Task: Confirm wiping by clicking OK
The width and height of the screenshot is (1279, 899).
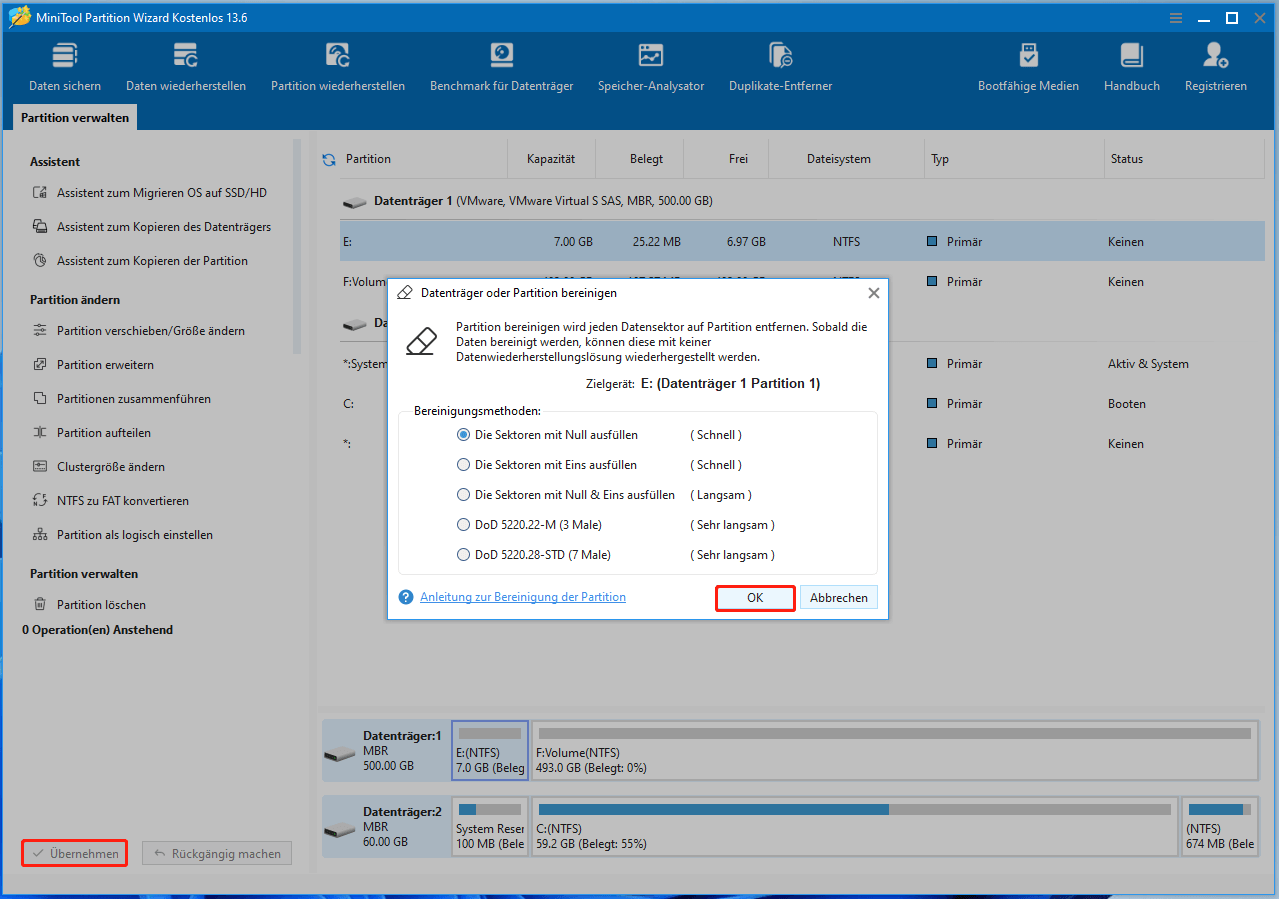Action: (755, 597)
